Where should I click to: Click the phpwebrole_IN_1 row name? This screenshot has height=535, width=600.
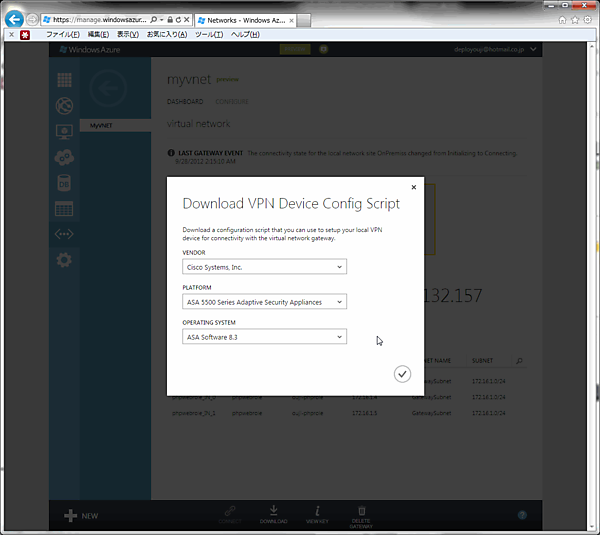coord(194,413)
